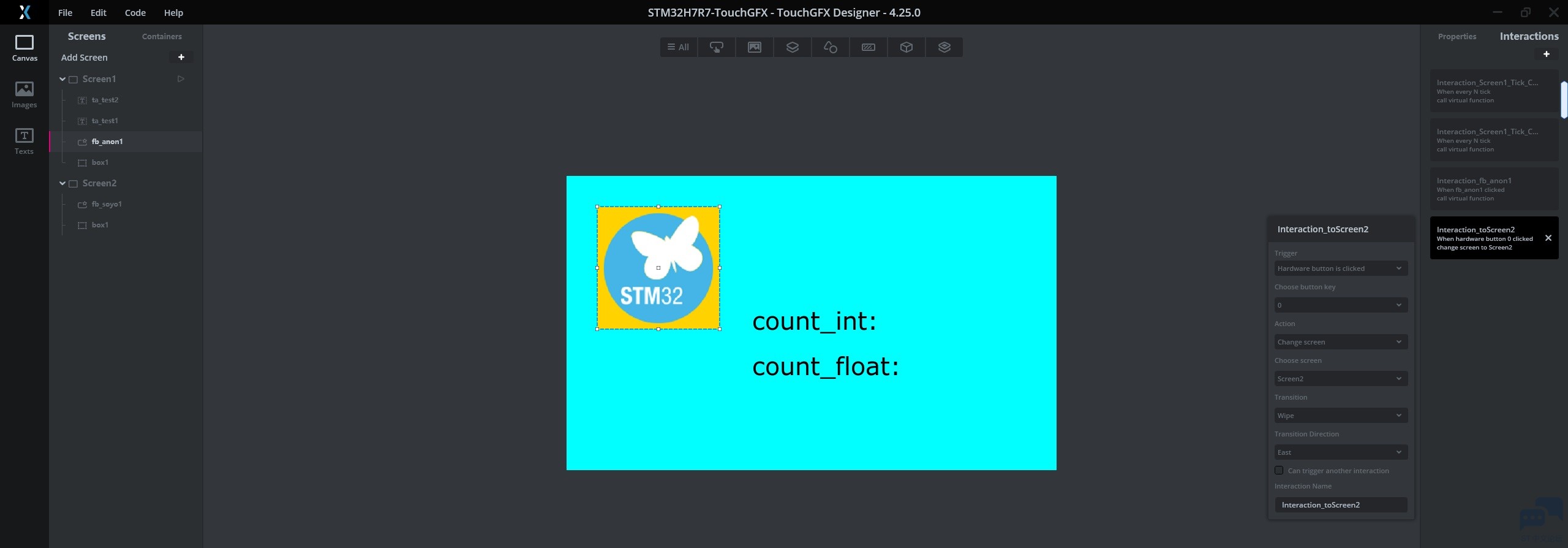Open the Buttons widget category

[716, 47]
